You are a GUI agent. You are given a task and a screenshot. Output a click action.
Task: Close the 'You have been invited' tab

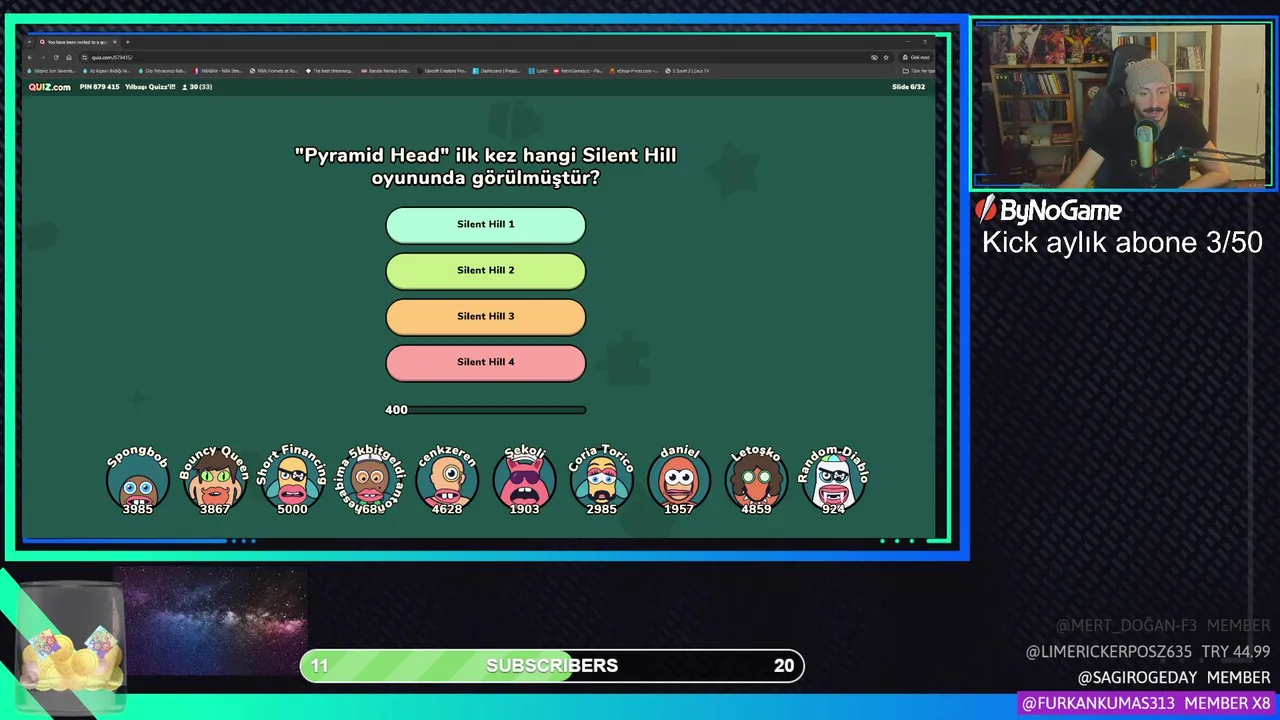(114, 42)
